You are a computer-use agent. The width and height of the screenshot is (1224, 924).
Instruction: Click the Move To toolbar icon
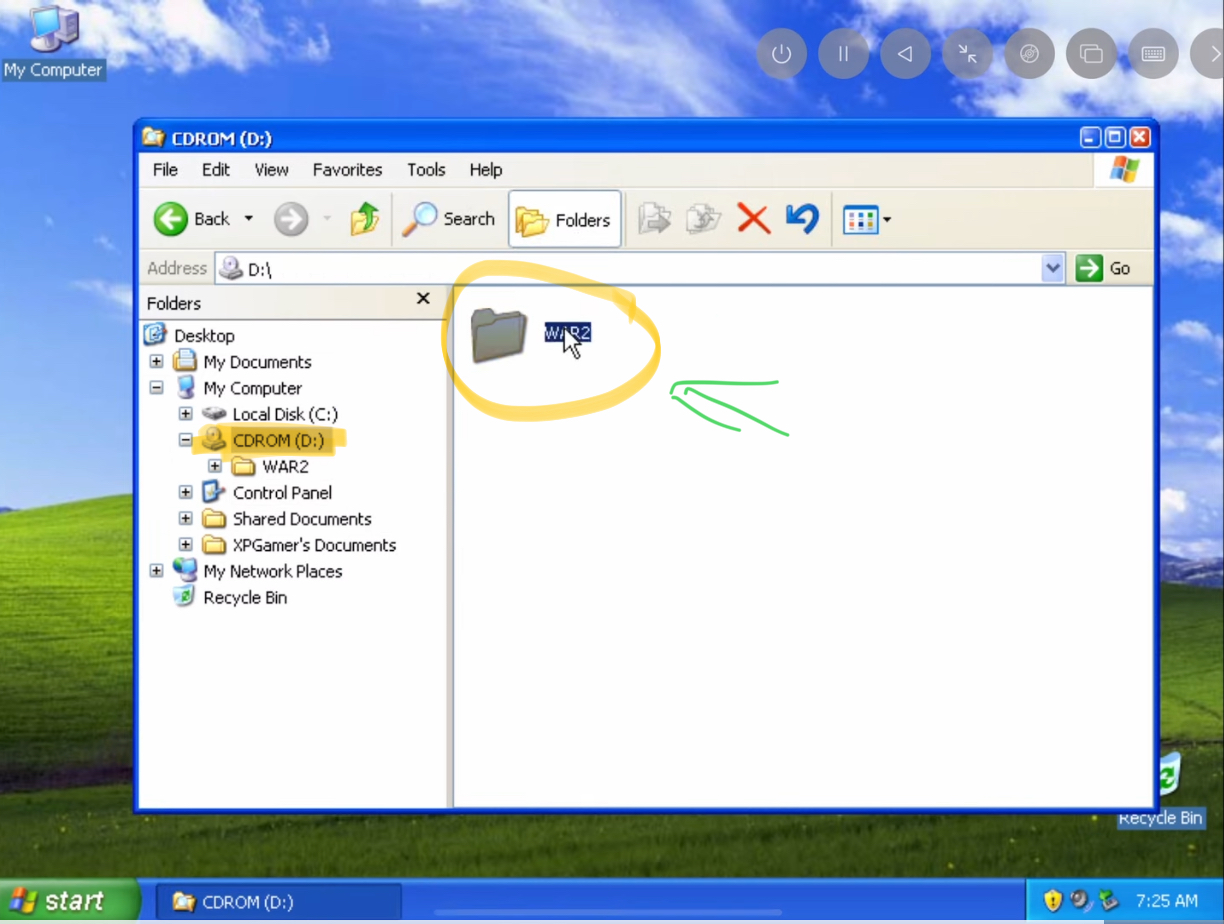tap(654, 218)
